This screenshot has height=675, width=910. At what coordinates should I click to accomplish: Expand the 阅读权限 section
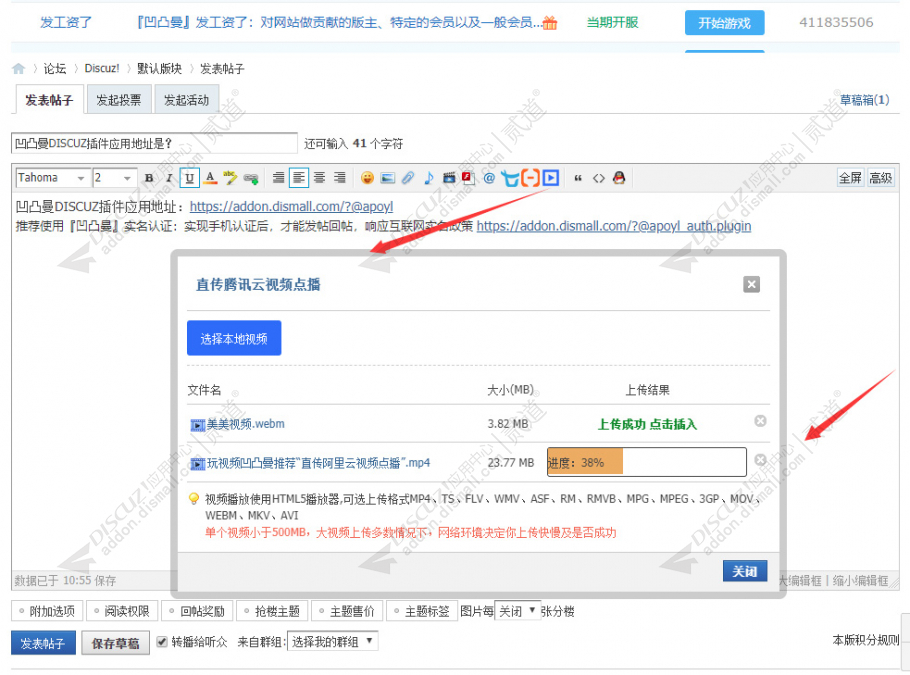coord(121,611)
